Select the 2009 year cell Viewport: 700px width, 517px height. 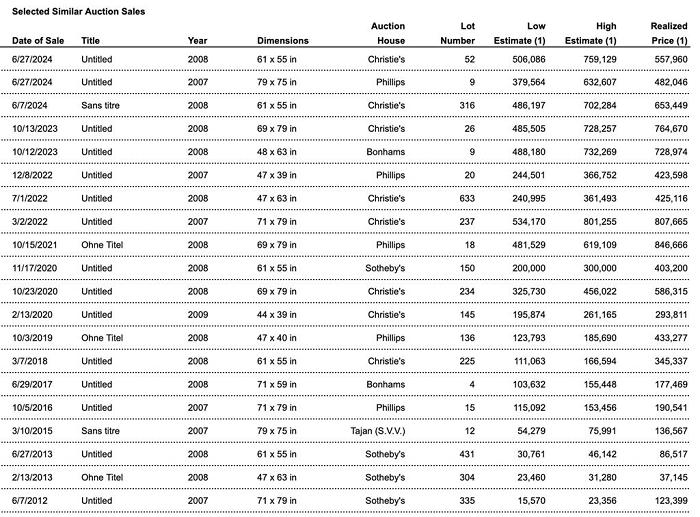pos(198,314)
